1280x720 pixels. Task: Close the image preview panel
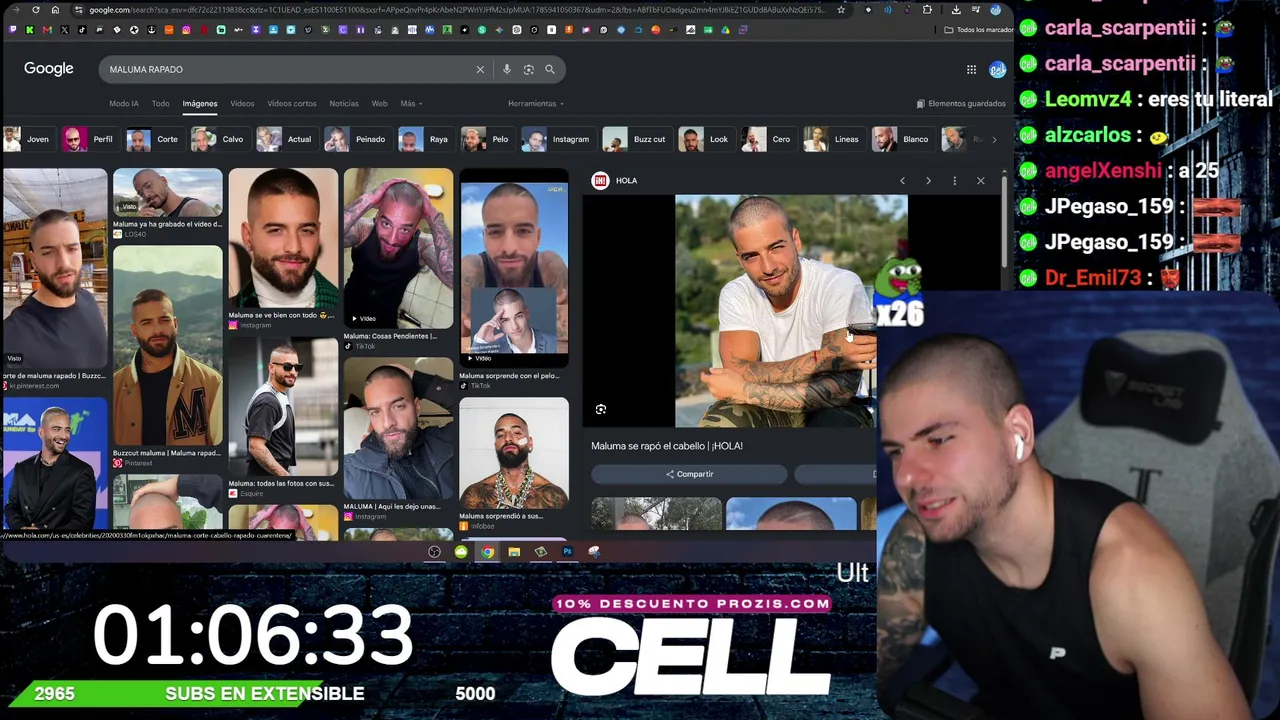[981, 181]
